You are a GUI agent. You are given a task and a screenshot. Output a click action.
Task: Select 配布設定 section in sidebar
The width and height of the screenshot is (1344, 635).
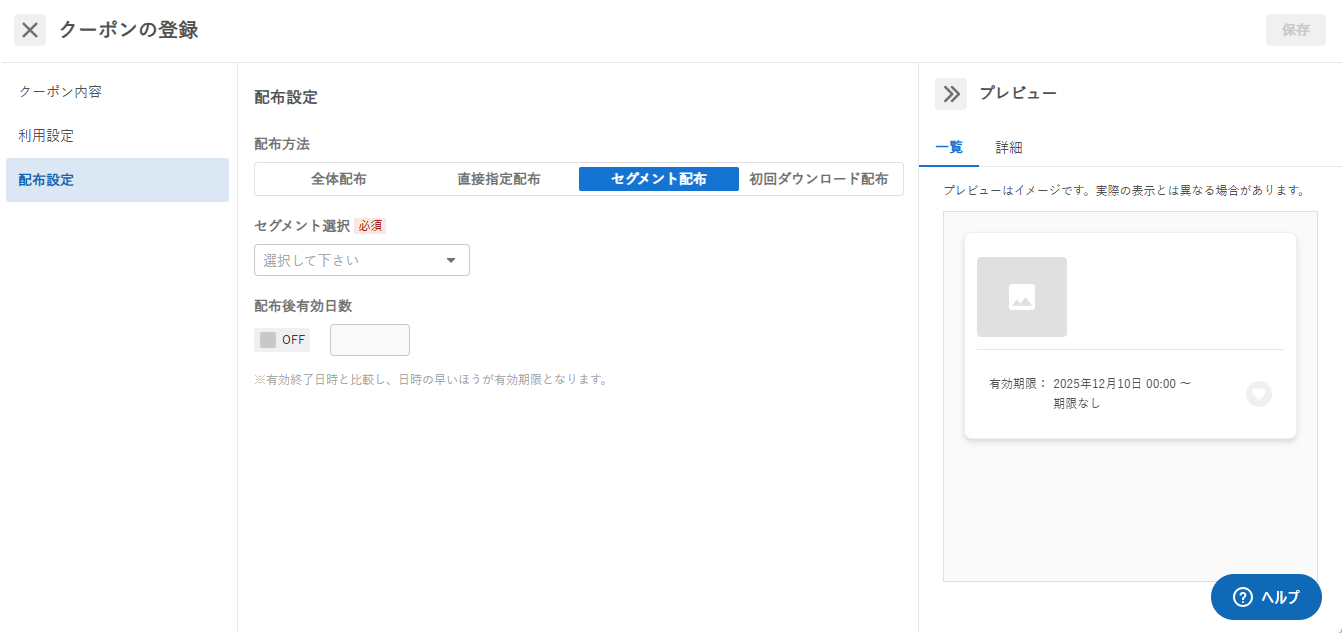click(x=117, y=180)
